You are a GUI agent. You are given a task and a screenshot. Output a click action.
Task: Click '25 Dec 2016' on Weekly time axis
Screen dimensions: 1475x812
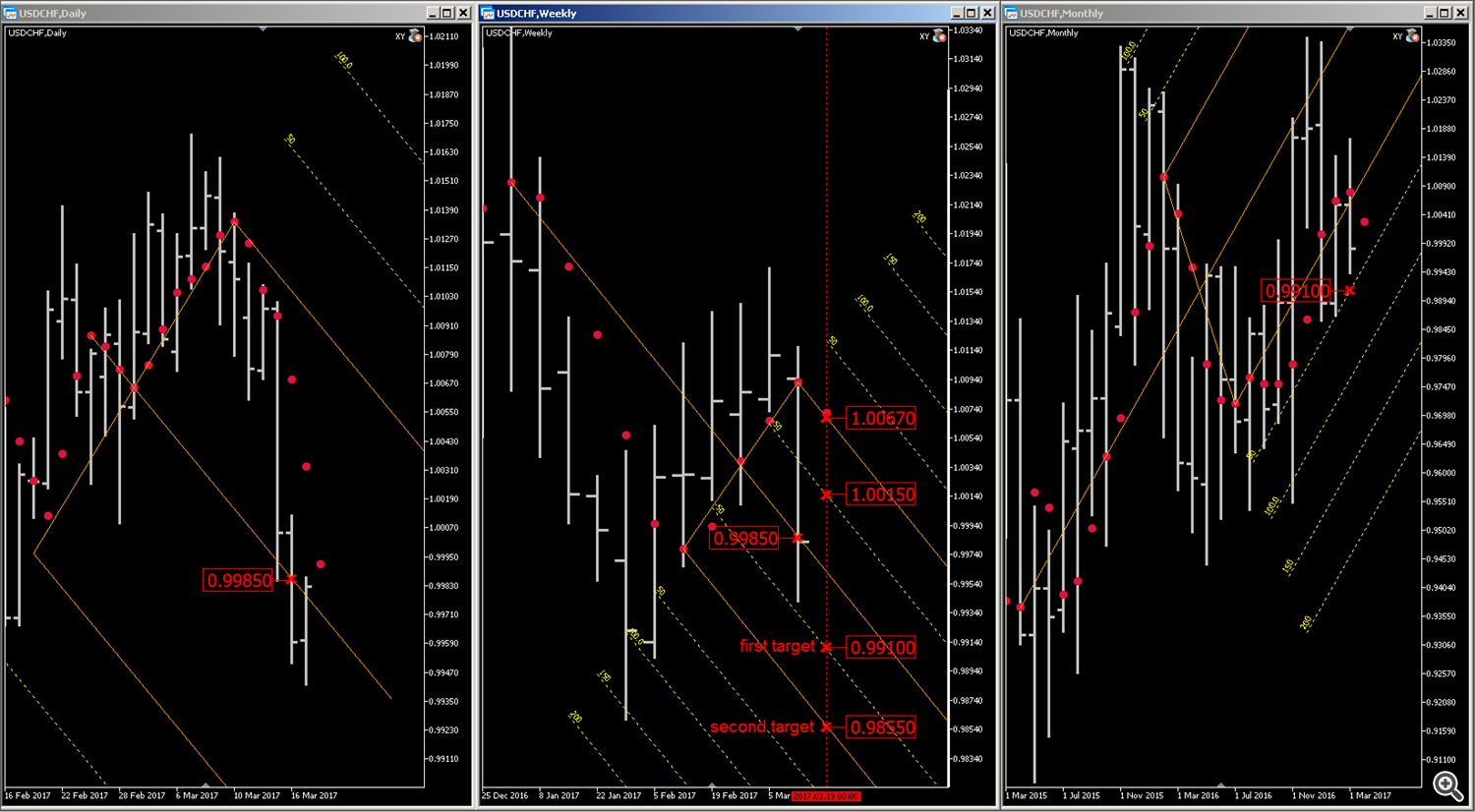[x=505, y=795]
